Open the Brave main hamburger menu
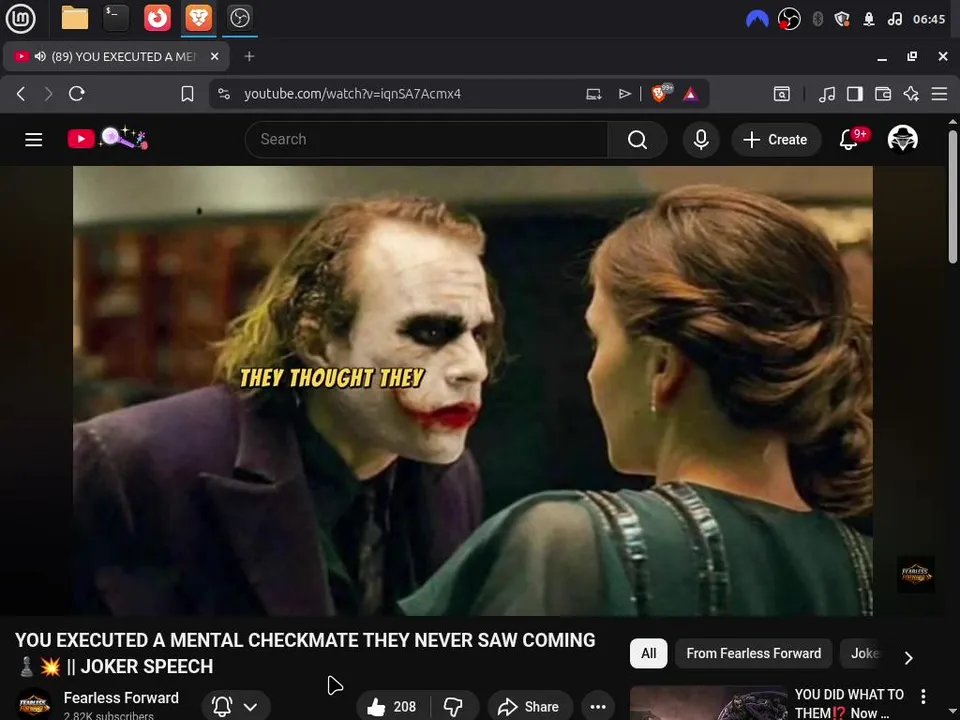This screenshot has width=960, height=720. tap(939, 94)
